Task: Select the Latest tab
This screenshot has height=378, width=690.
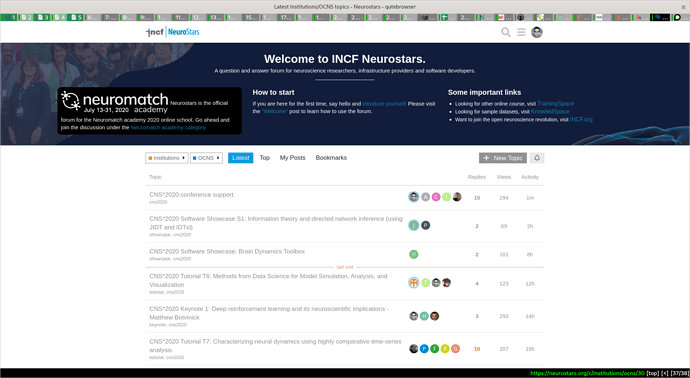Action: tap(241, 158)
